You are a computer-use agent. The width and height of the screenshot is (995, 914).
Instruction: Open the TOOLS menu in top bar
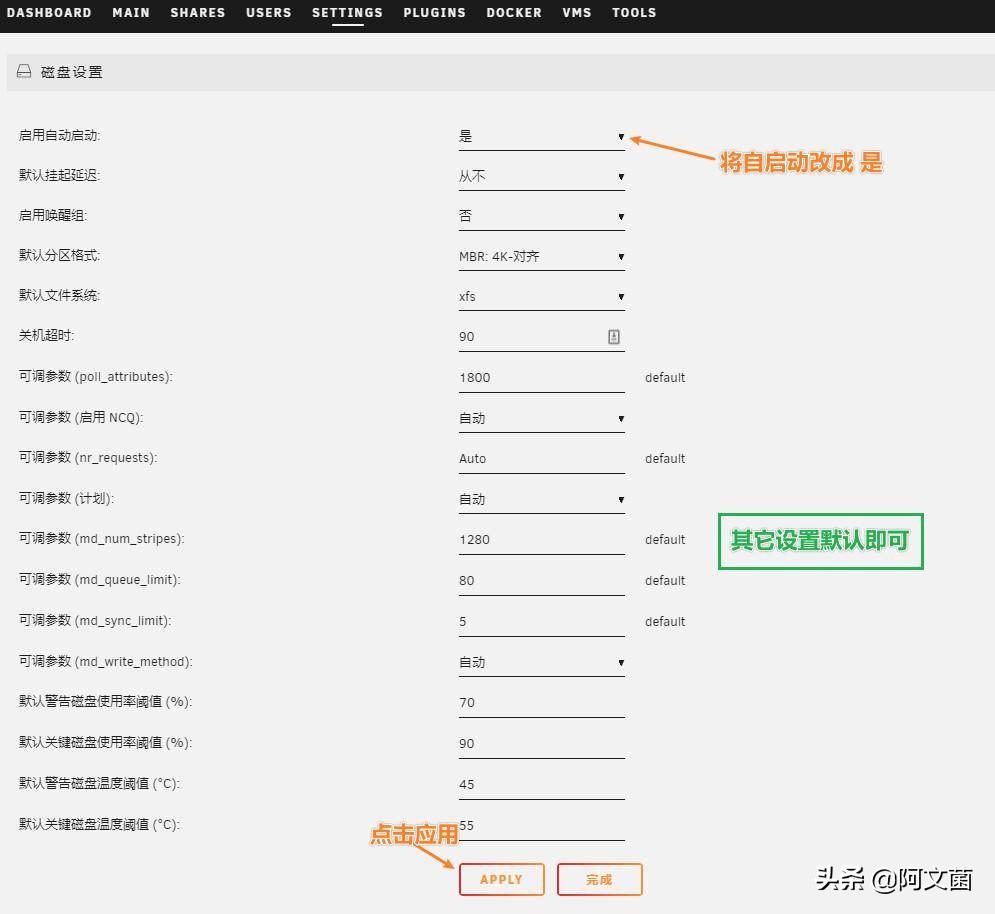(x=633, y=13)
